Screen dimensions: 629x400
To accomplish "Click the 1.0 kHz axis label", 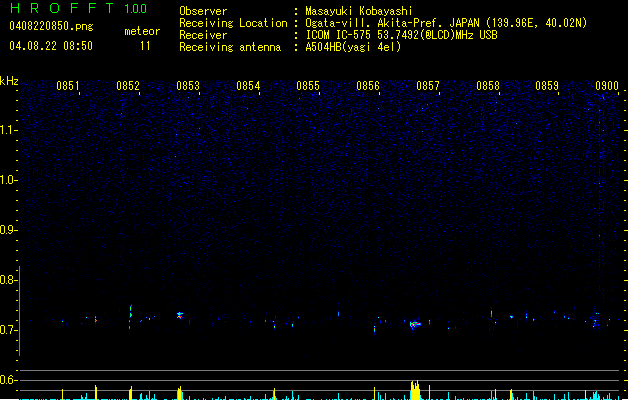I will tap(8, 180).
